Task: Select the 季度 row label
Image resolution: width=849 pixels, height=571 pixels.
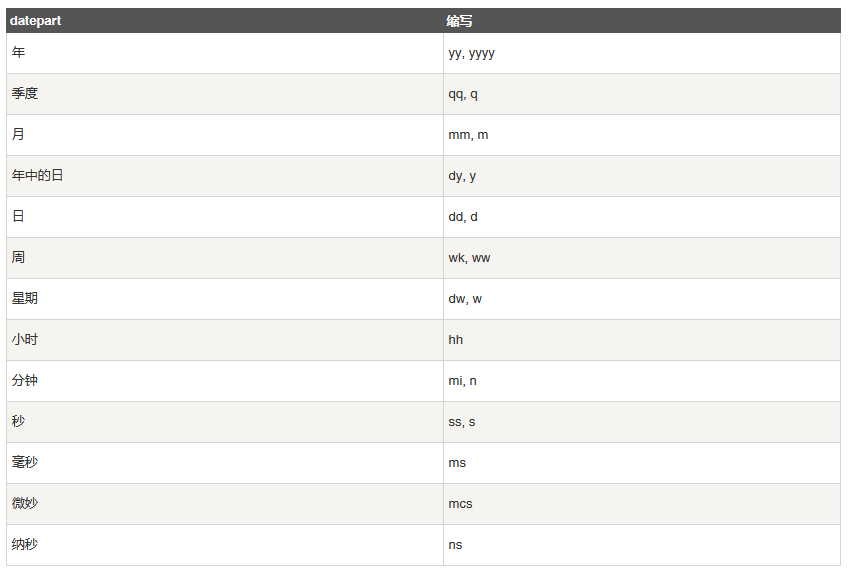Action: pos(25,94)
